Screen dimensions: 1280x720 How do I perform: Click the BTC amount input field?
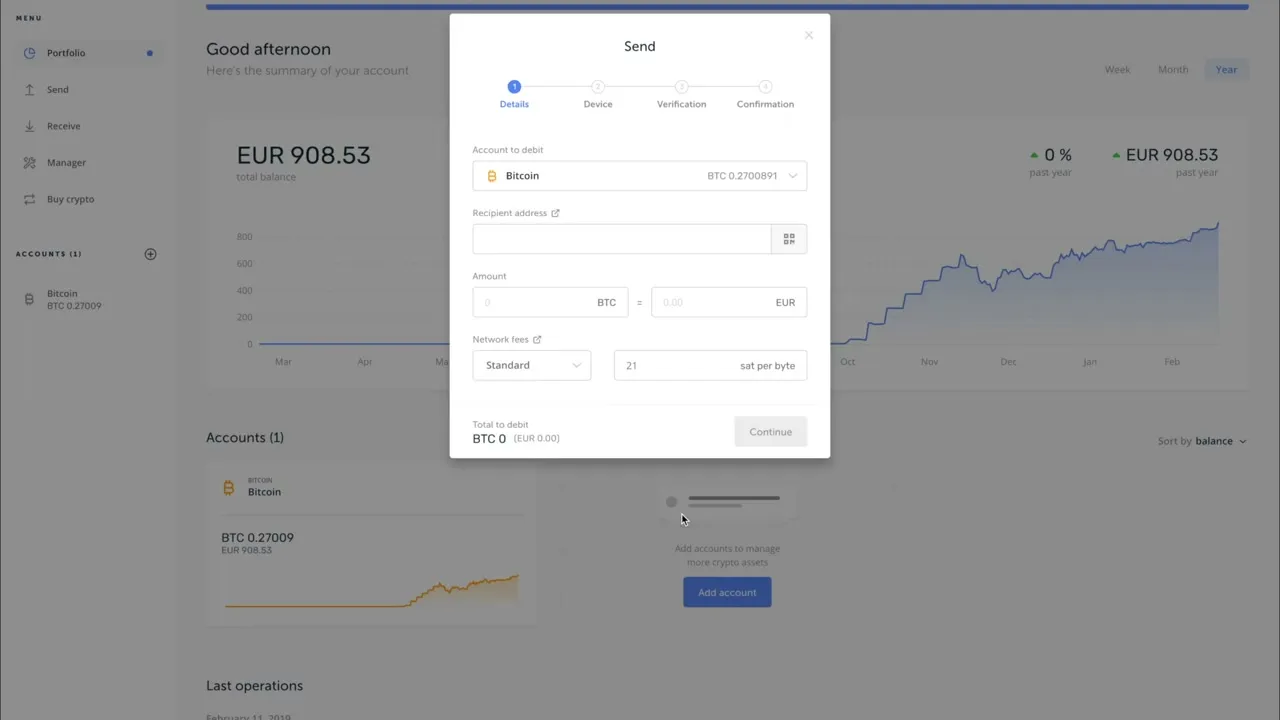click(535, 303)
